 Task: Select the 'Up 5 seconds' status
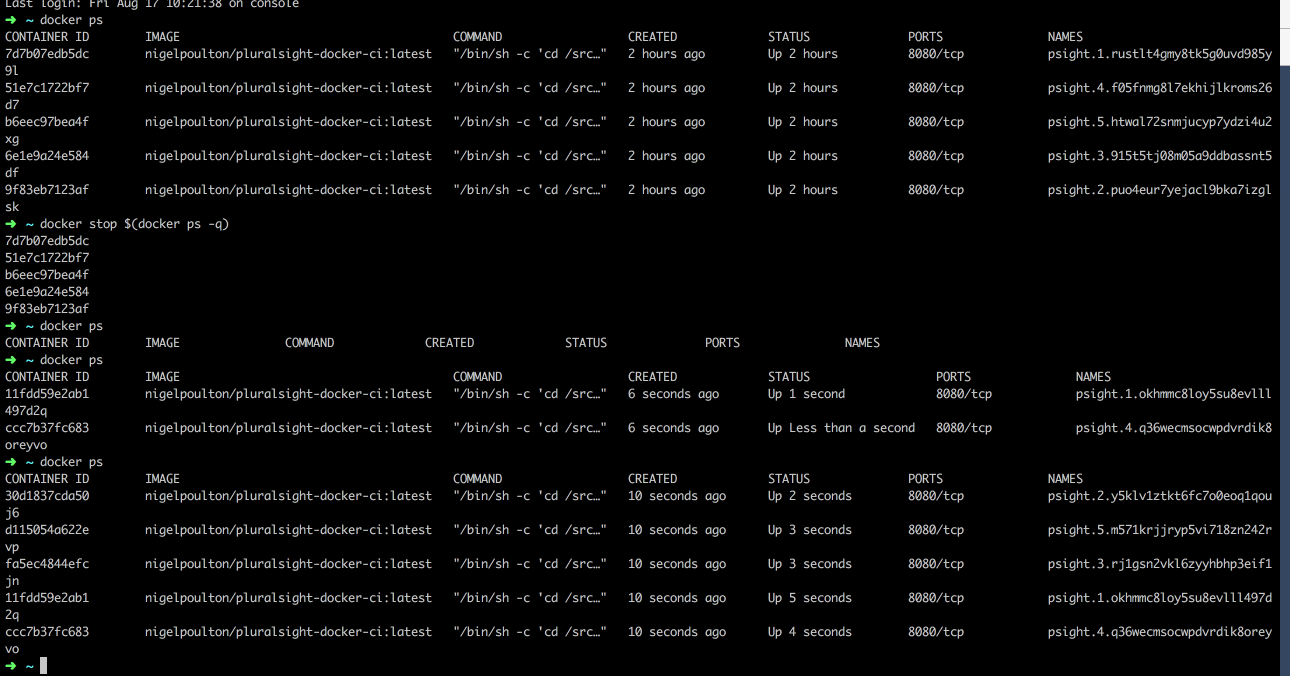click(x=810, y=598)
